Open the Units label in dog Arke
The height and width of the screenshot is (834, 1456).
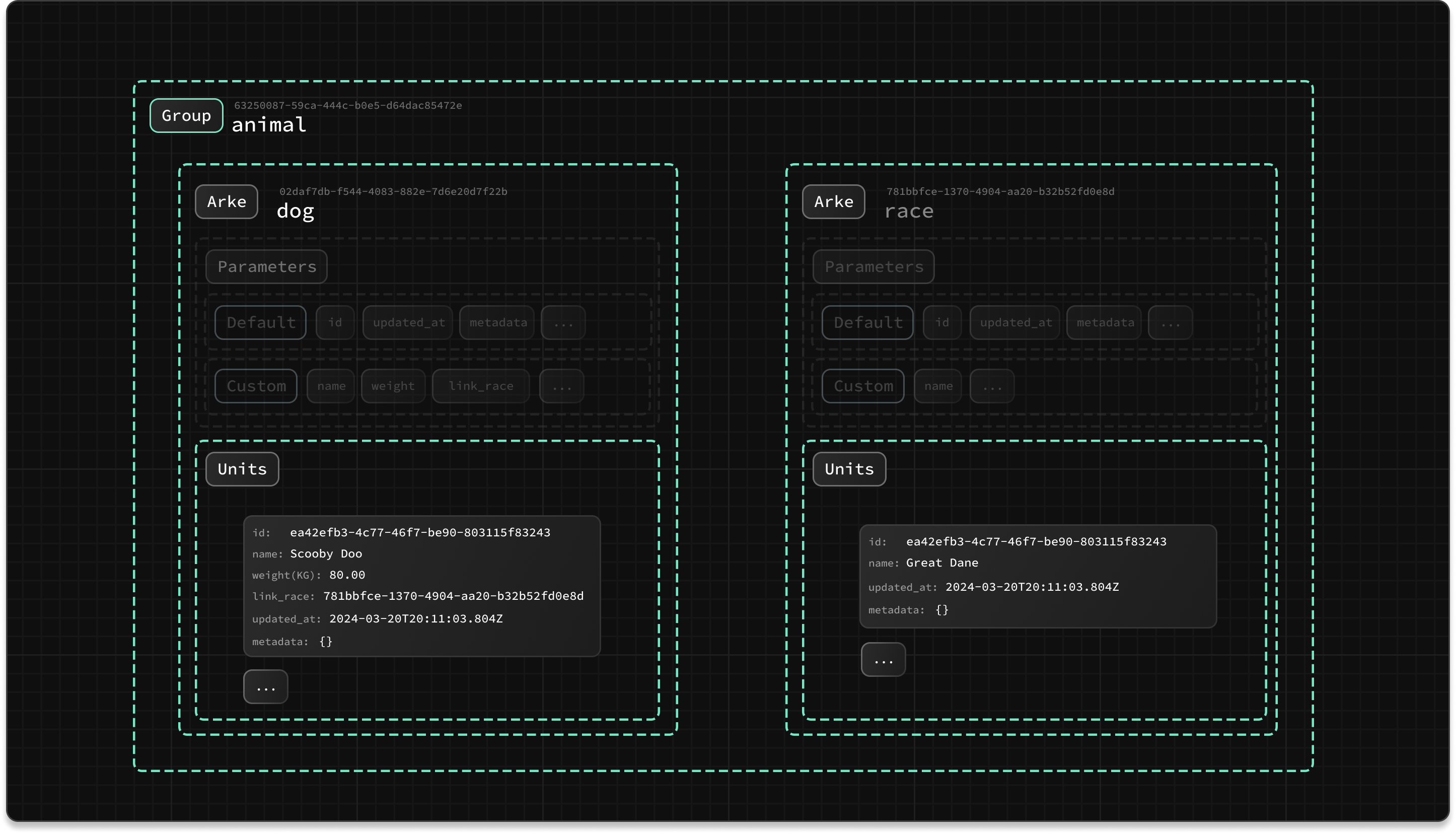[x=242, y=469]
